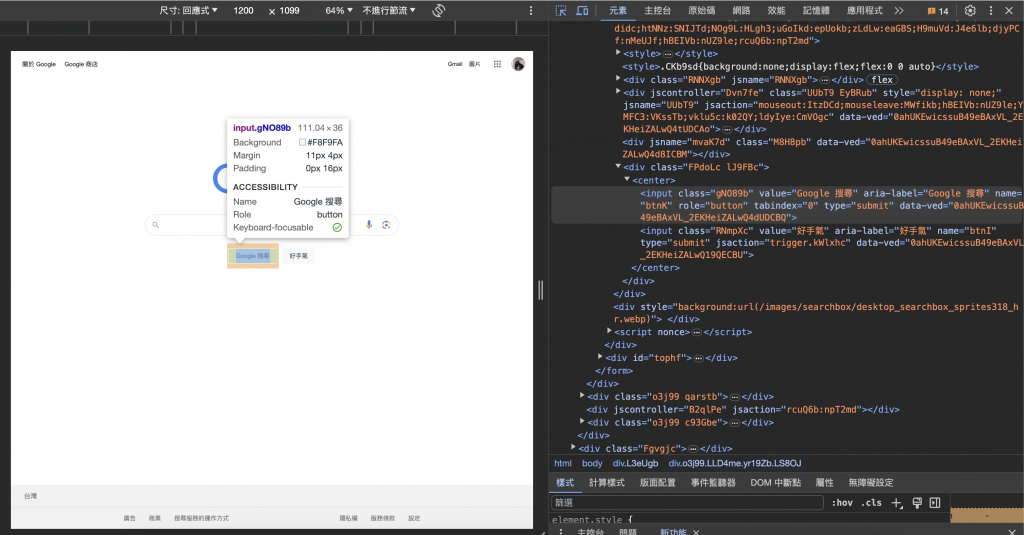Open the drawer three-dot menu at bottom
1024x535 pixels.
click(561, 532)
